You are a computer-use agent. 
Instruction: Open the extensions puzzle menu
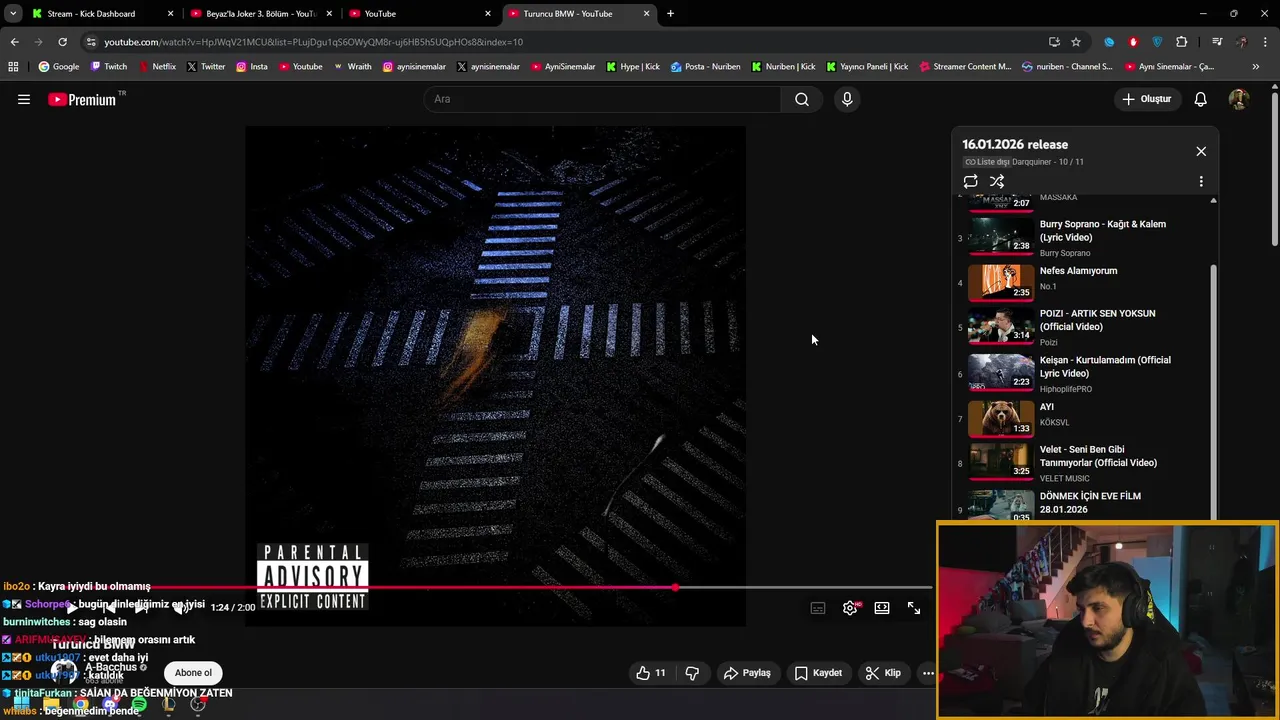[x=1181, y=42]
